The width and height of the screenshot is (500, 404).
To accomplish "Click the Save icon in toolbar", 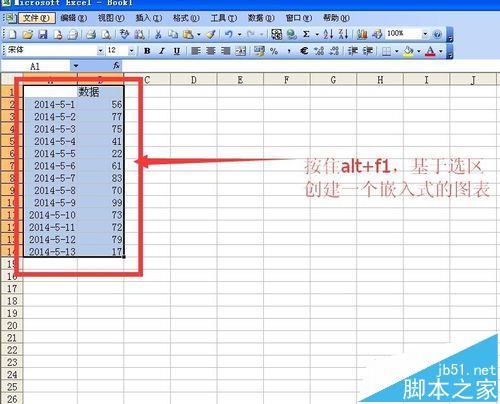I will click(43, 34).
